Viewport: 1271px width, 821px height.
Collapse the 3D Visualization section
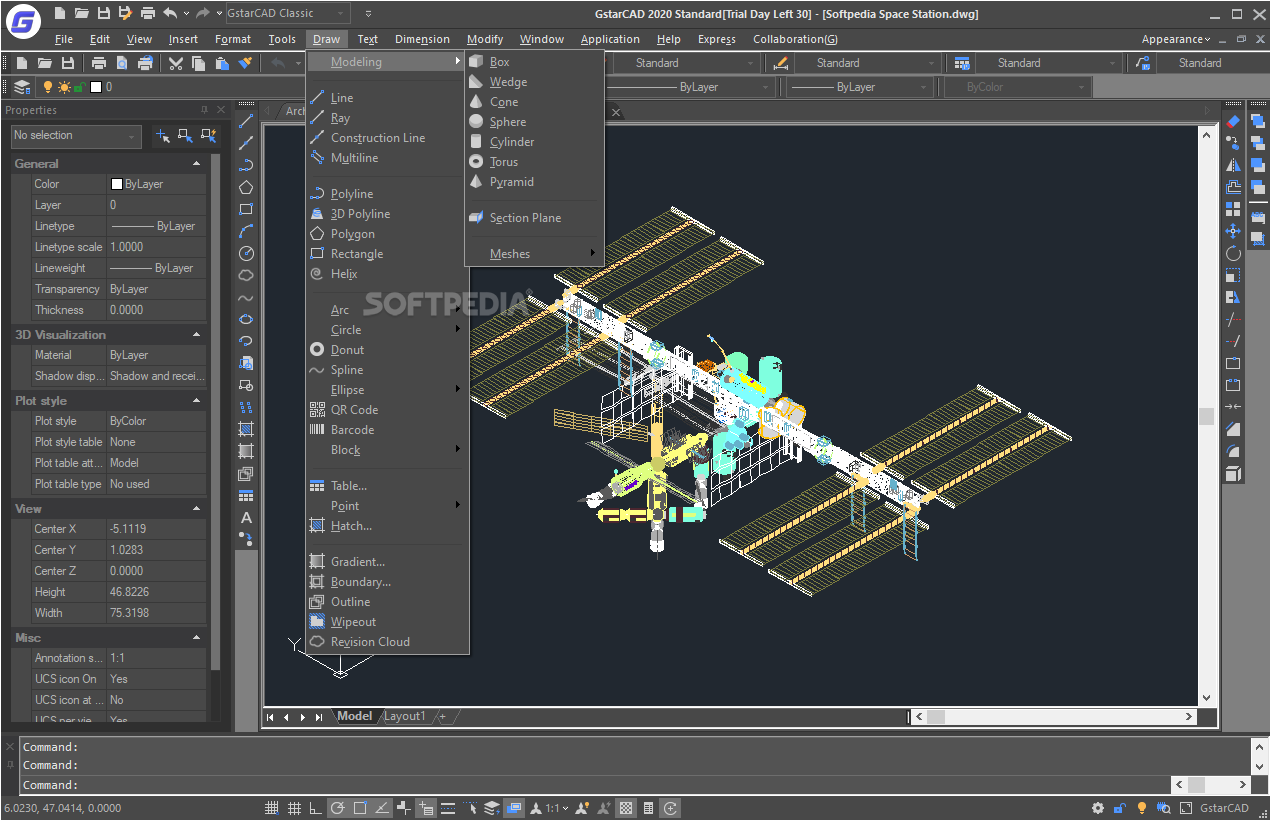(x=197, y=334)
